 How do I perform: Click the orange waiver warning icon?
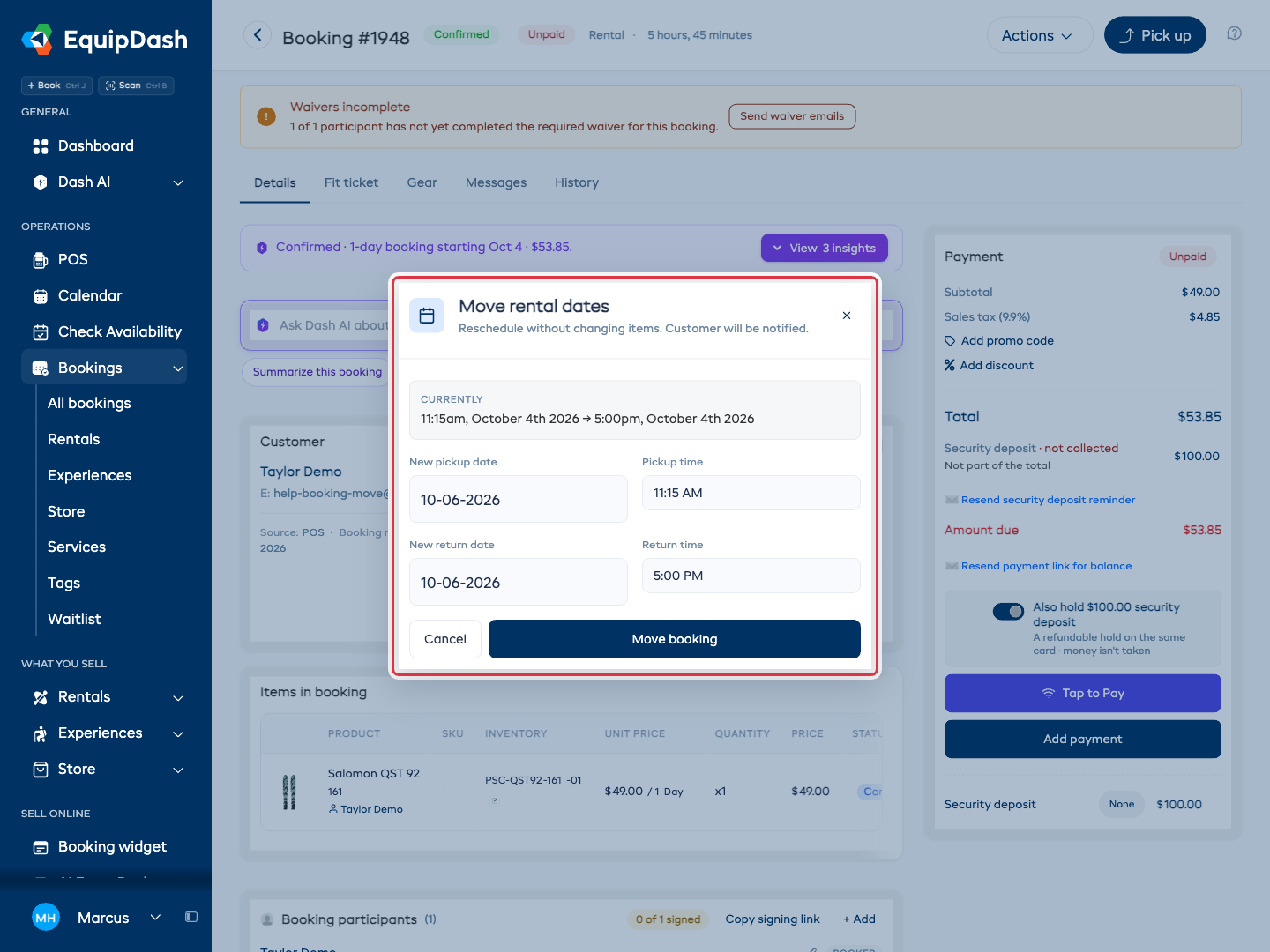(x=265, y=116)
